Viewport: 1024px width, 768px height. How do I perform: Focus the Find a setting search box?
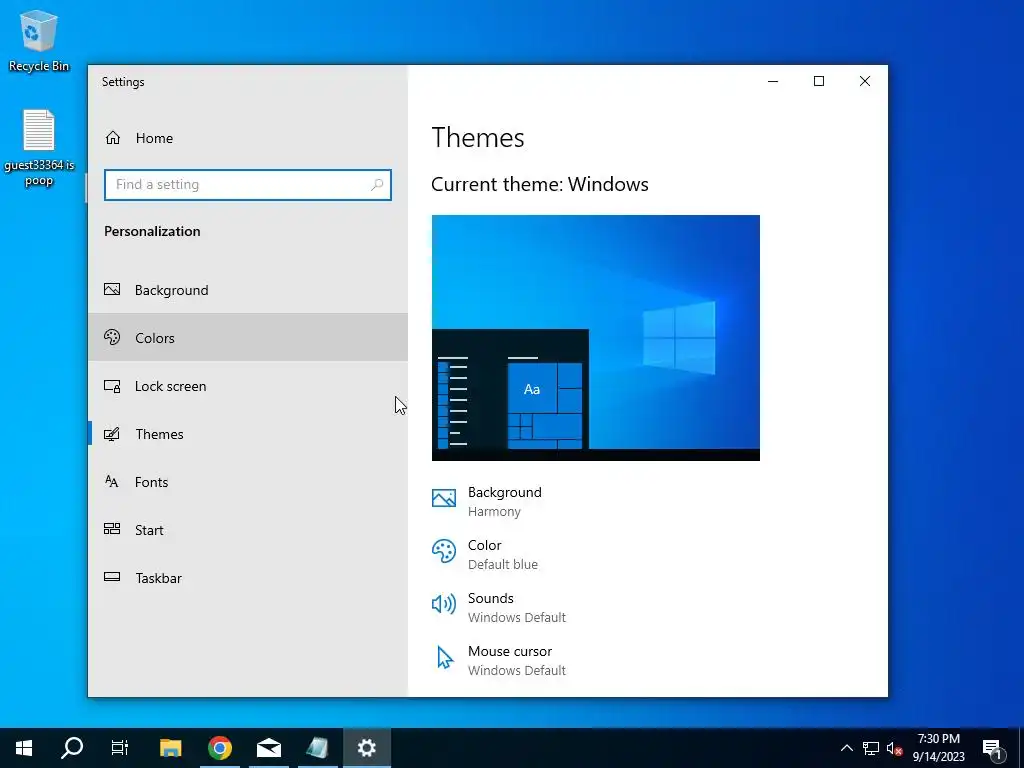[x=248, y=185]
